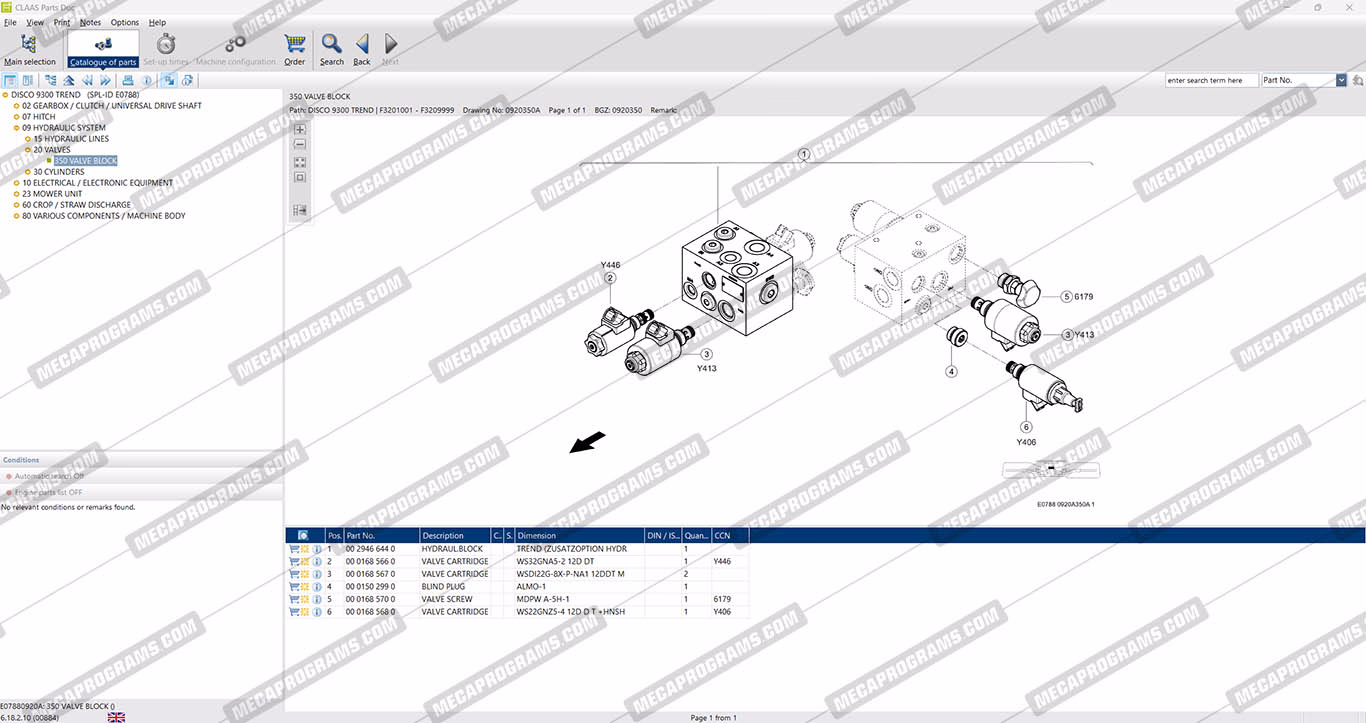Fit the drawing to the window

(x=300, y=162)
